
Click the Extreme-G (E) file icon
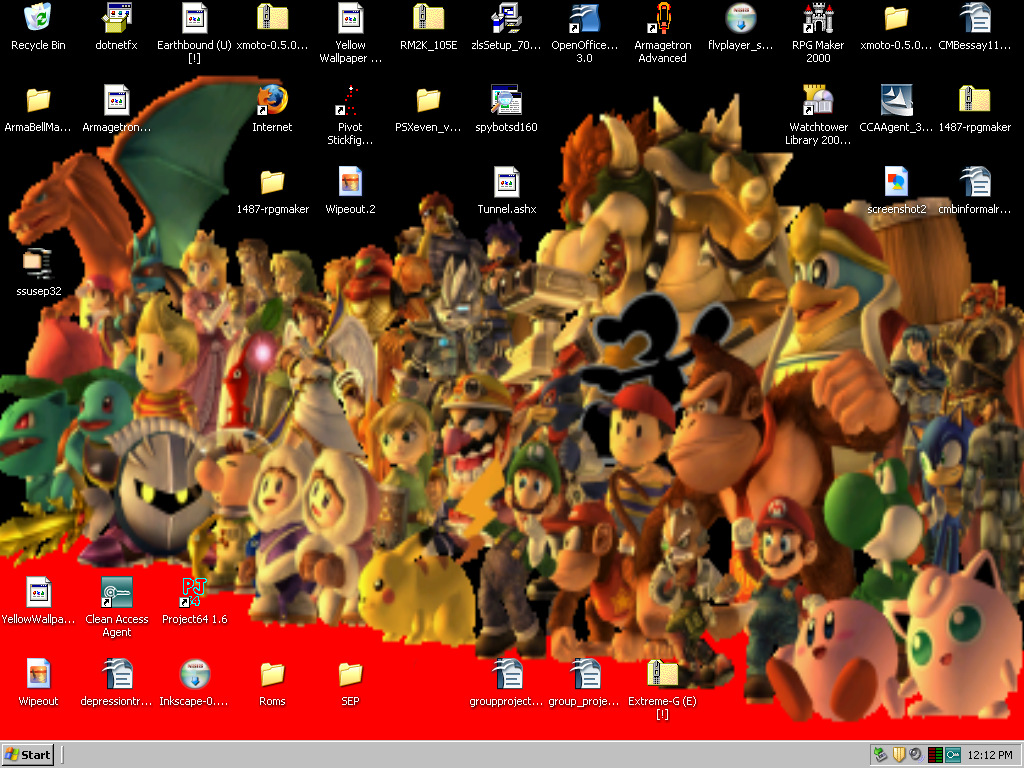pos(662,674)
